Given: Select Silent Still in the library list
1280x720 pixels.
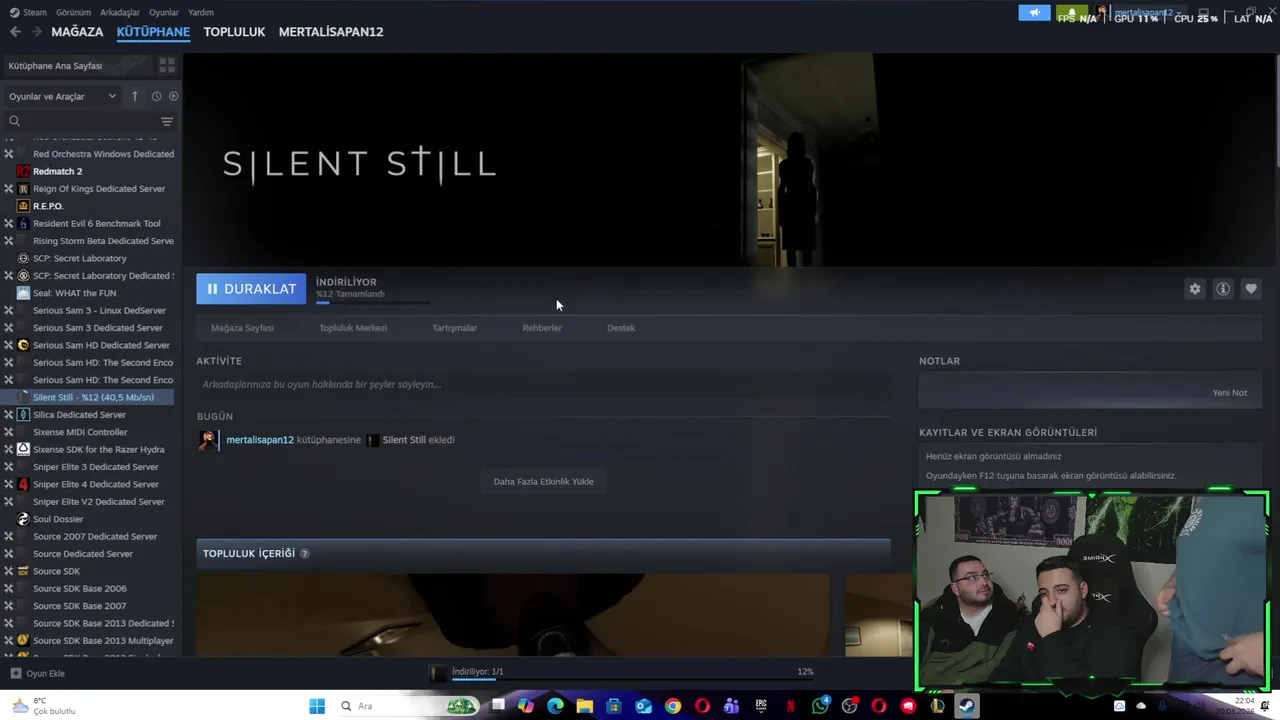Looking at the screenshot, I should (x=93, y=397).
